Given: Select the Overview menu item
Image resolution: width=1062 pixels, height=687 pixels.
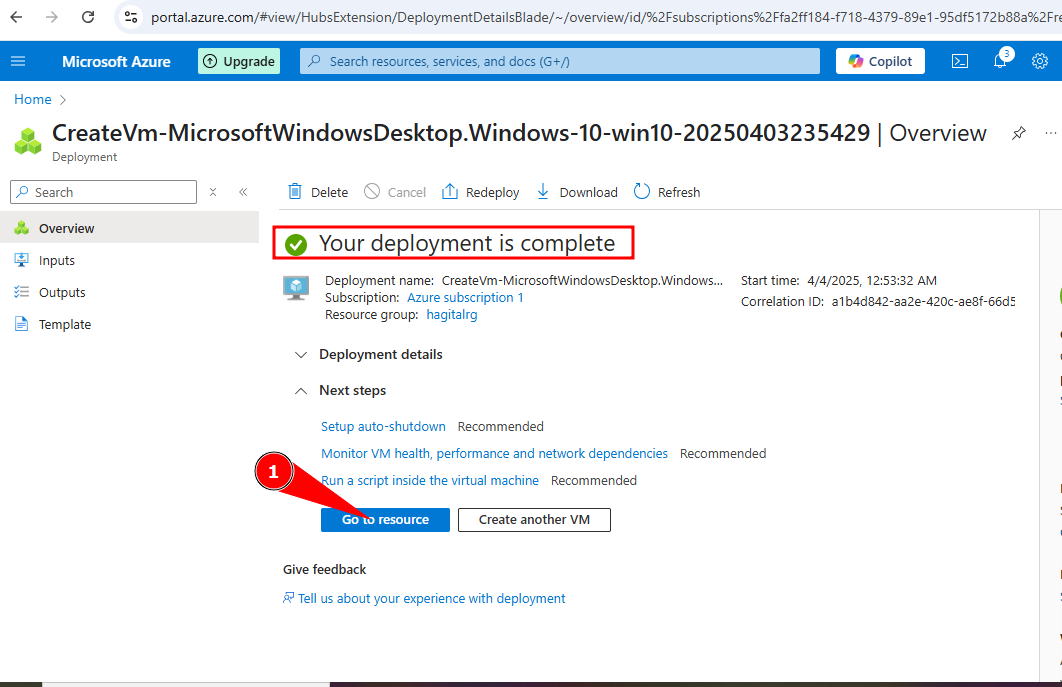Looking at the screenshot, I should 129,228.
